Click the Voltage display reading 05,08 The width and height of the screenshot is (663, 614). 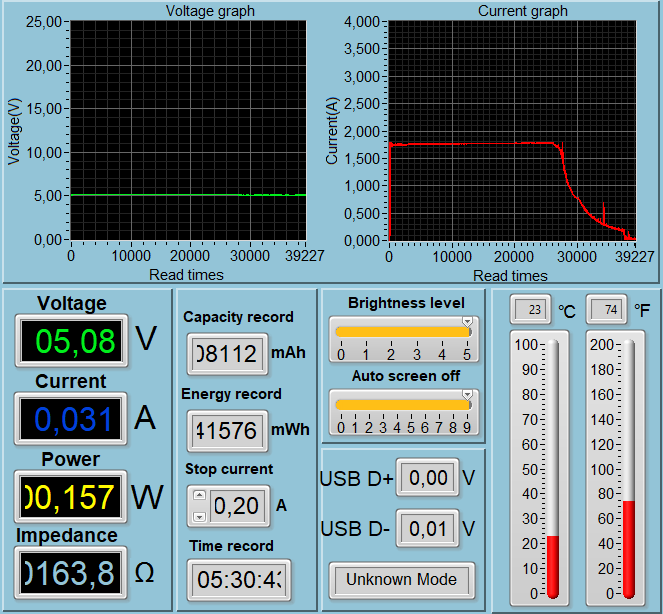point(71,340)
